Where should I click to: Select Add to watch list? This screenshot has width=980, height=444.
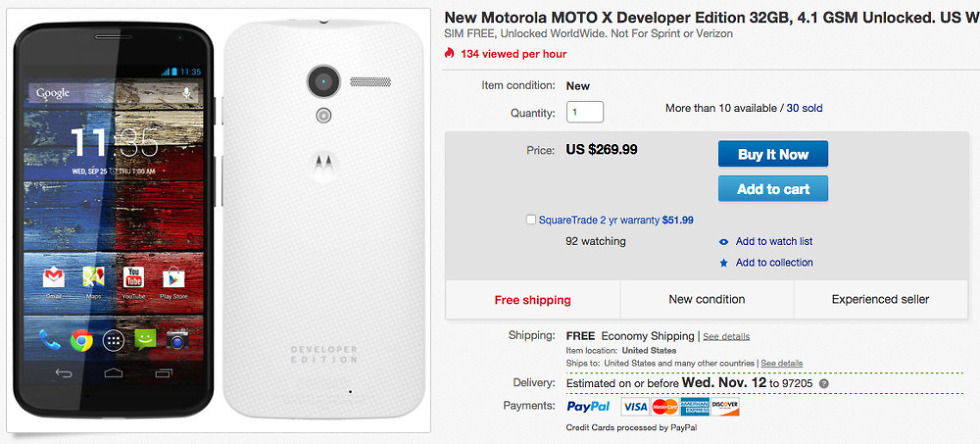(x=774, y=242)
